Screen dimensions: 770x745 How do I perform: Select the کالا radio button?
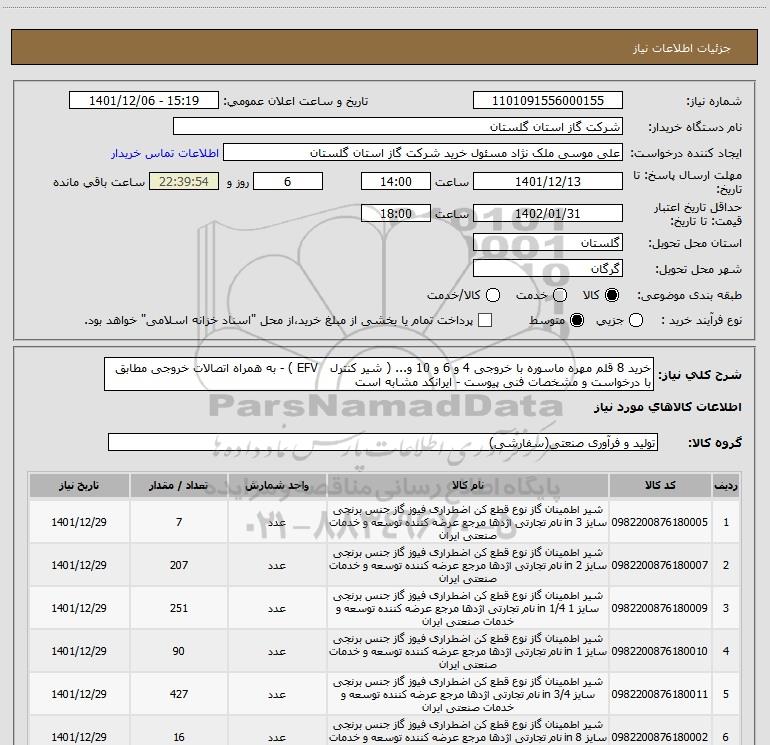click(x=612, y=295)
